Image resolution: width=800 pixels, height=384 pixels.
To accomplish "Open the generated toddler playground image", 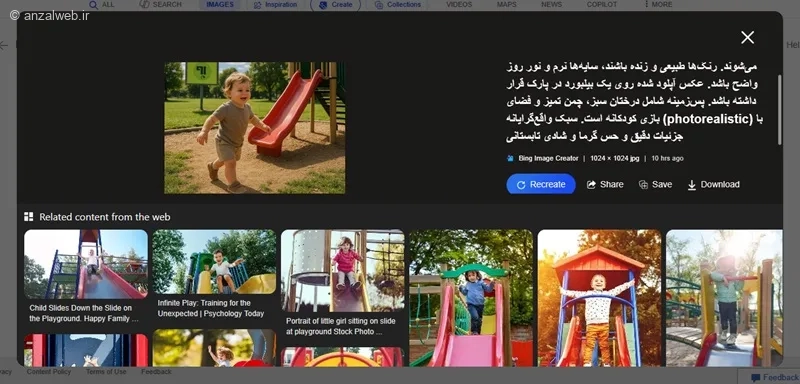I will pyautogui.click(x=255, y=127).
